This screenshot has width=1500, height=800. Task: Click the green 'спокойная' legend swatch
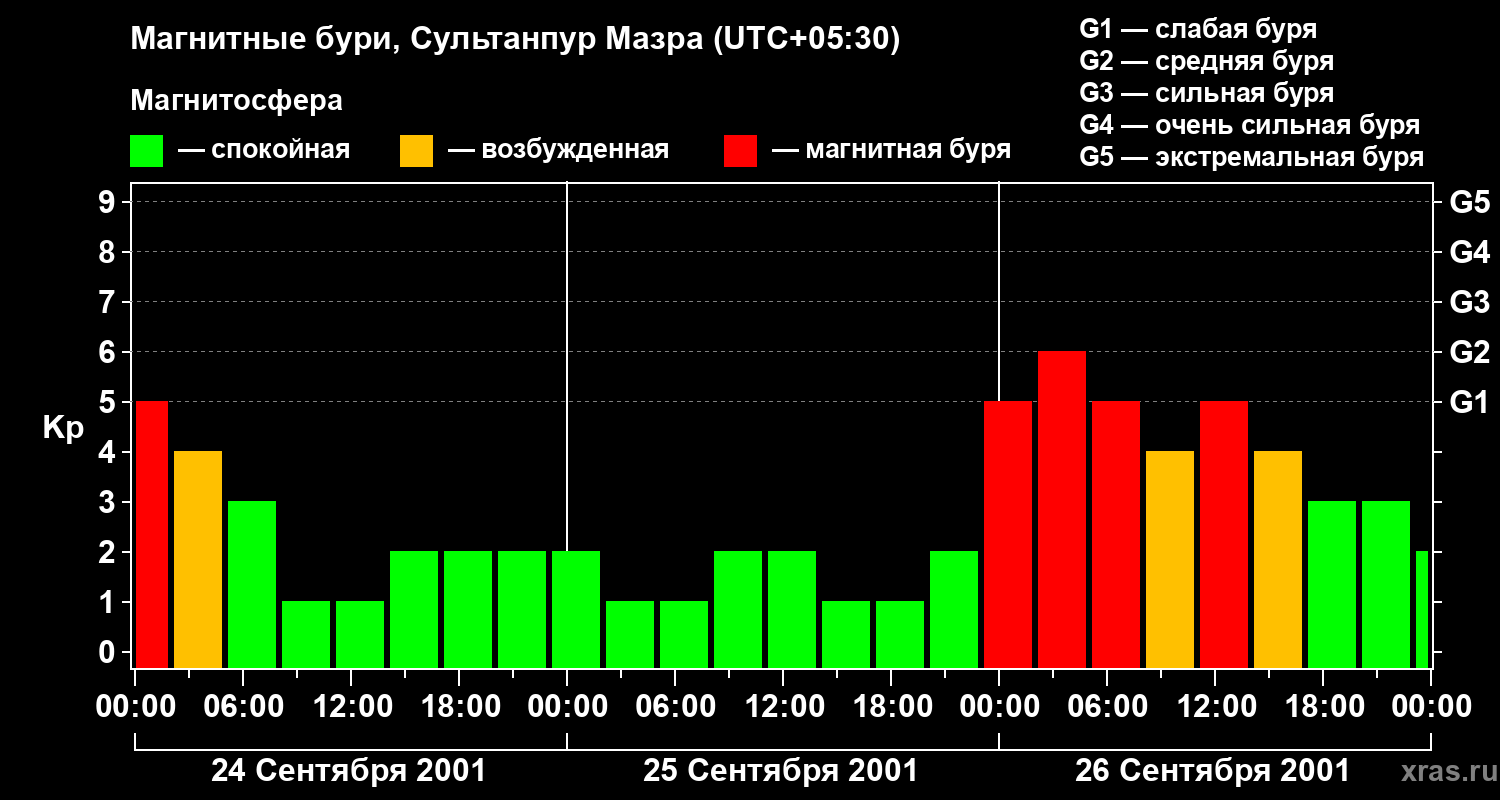(147, 151)
